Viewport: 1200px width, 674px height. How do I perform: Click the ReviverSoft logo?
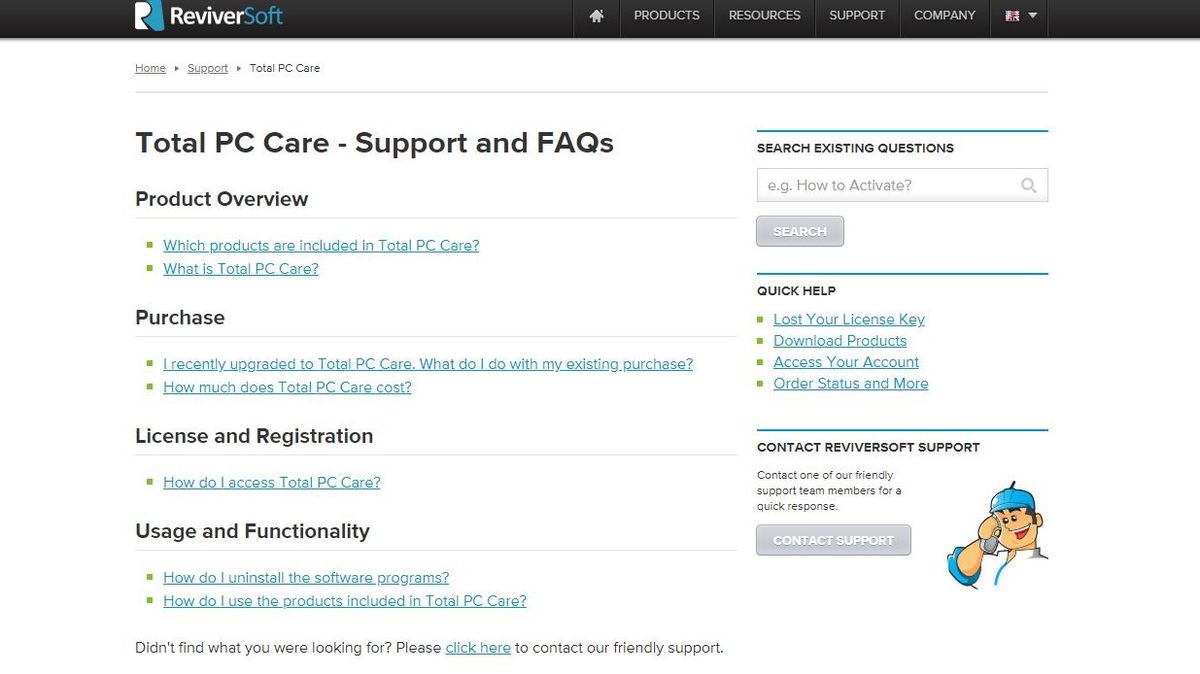tap(207, 16)
